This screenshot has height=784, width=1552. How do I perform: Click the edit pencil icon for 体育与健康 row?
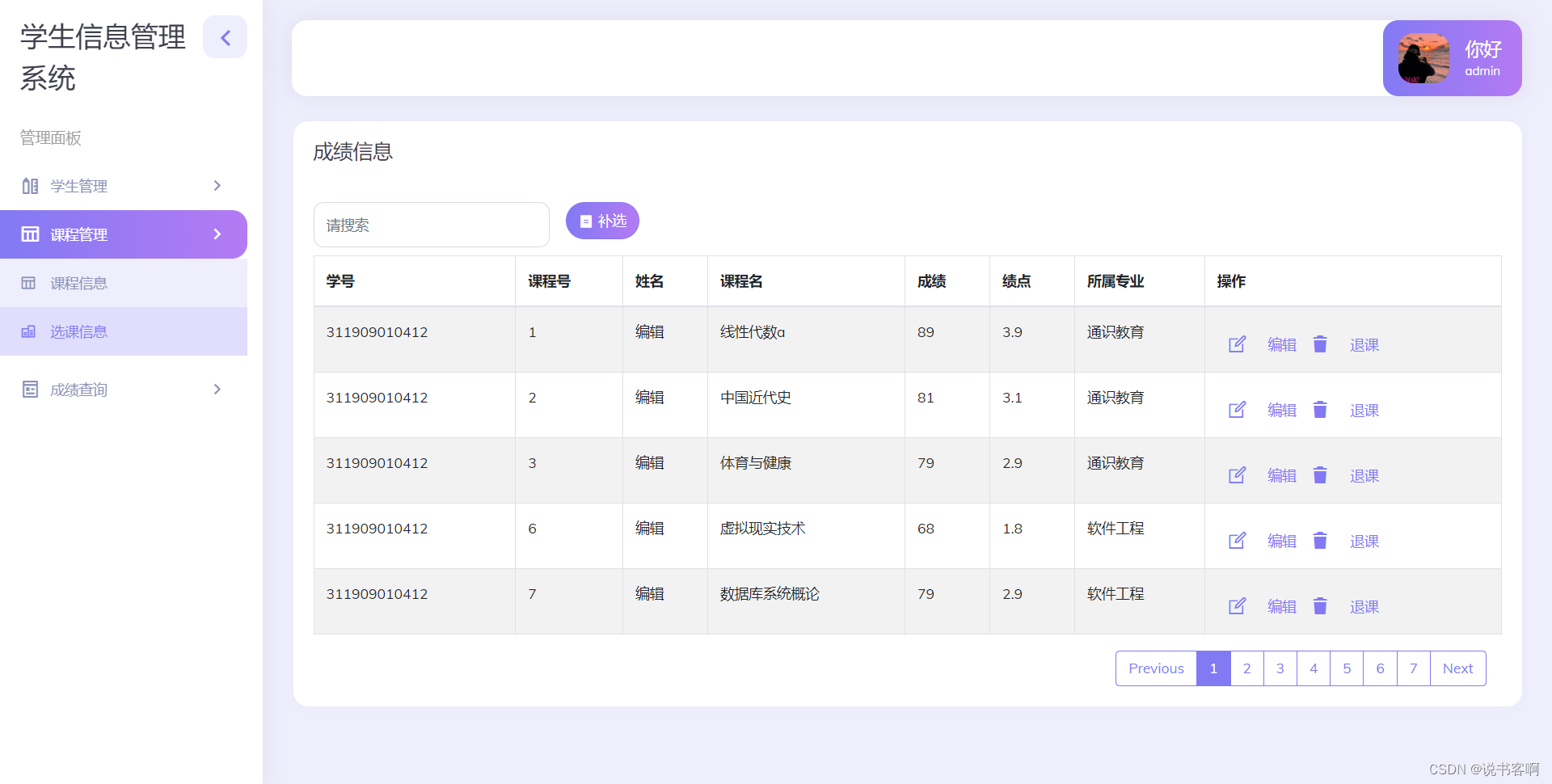(x=1238, y=475)
